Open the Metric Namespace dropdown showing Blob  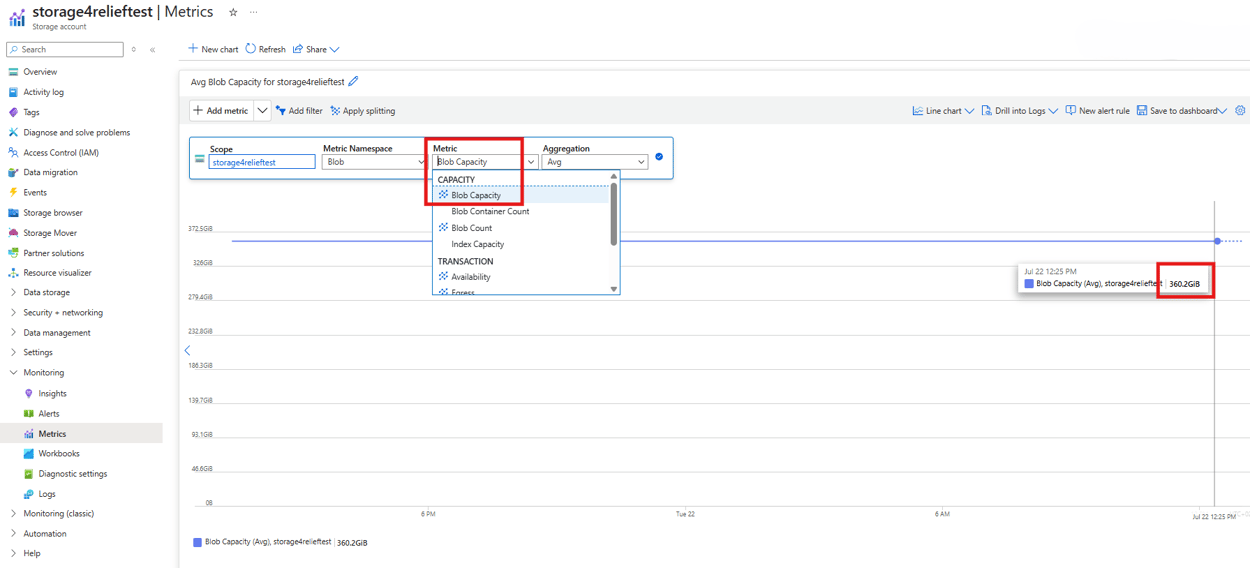(373, 162)
